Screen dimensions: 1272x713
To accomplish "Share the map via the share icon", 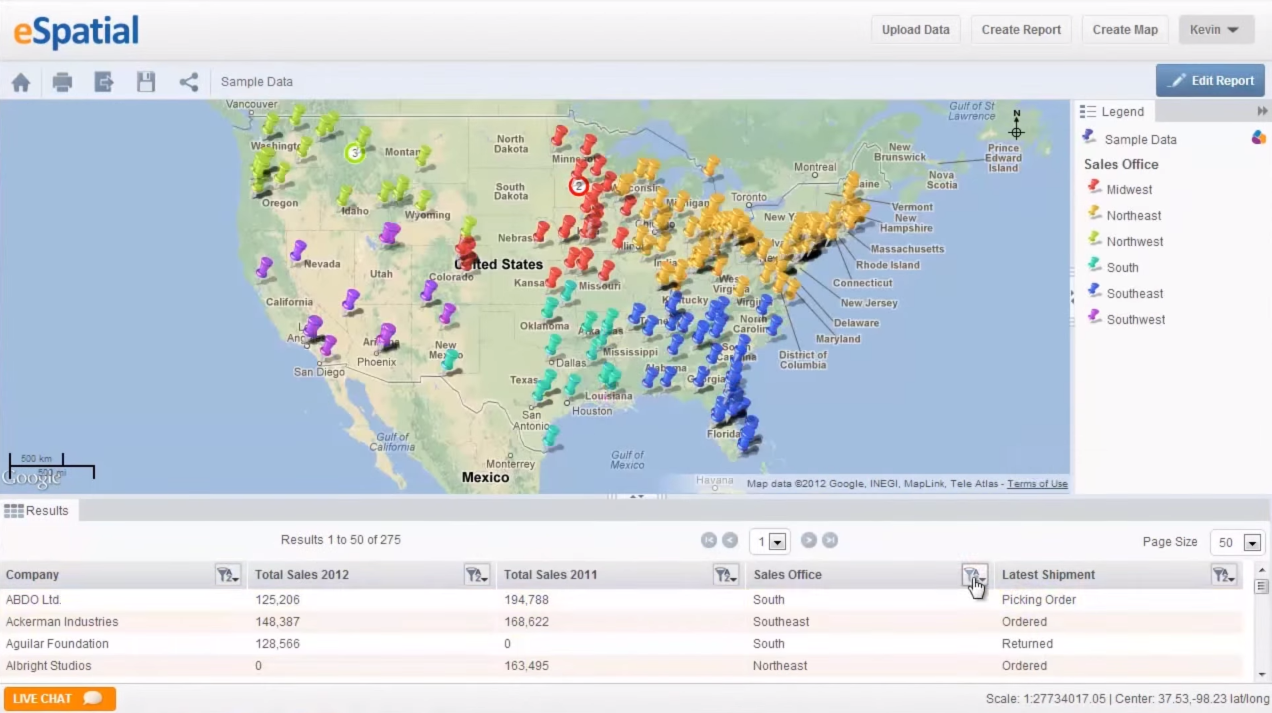I will 188,81.
